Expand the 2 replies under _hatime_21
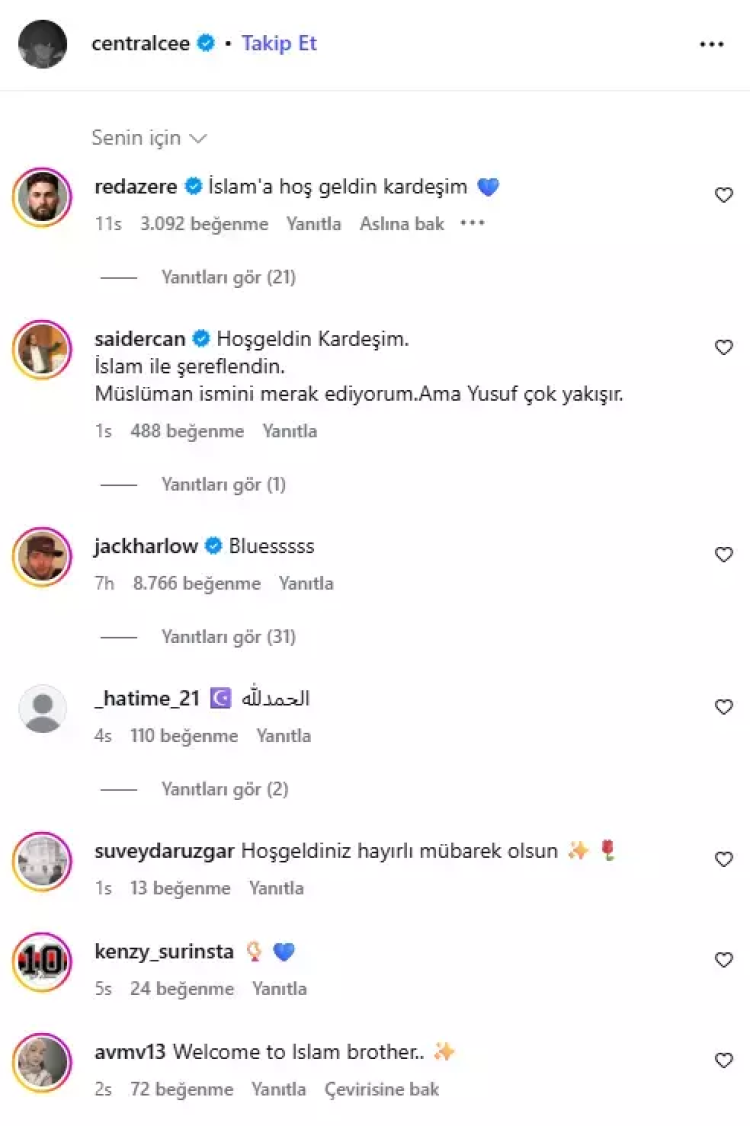The width and height of the screenshot is (750, 1126). (x=224, y=789)
